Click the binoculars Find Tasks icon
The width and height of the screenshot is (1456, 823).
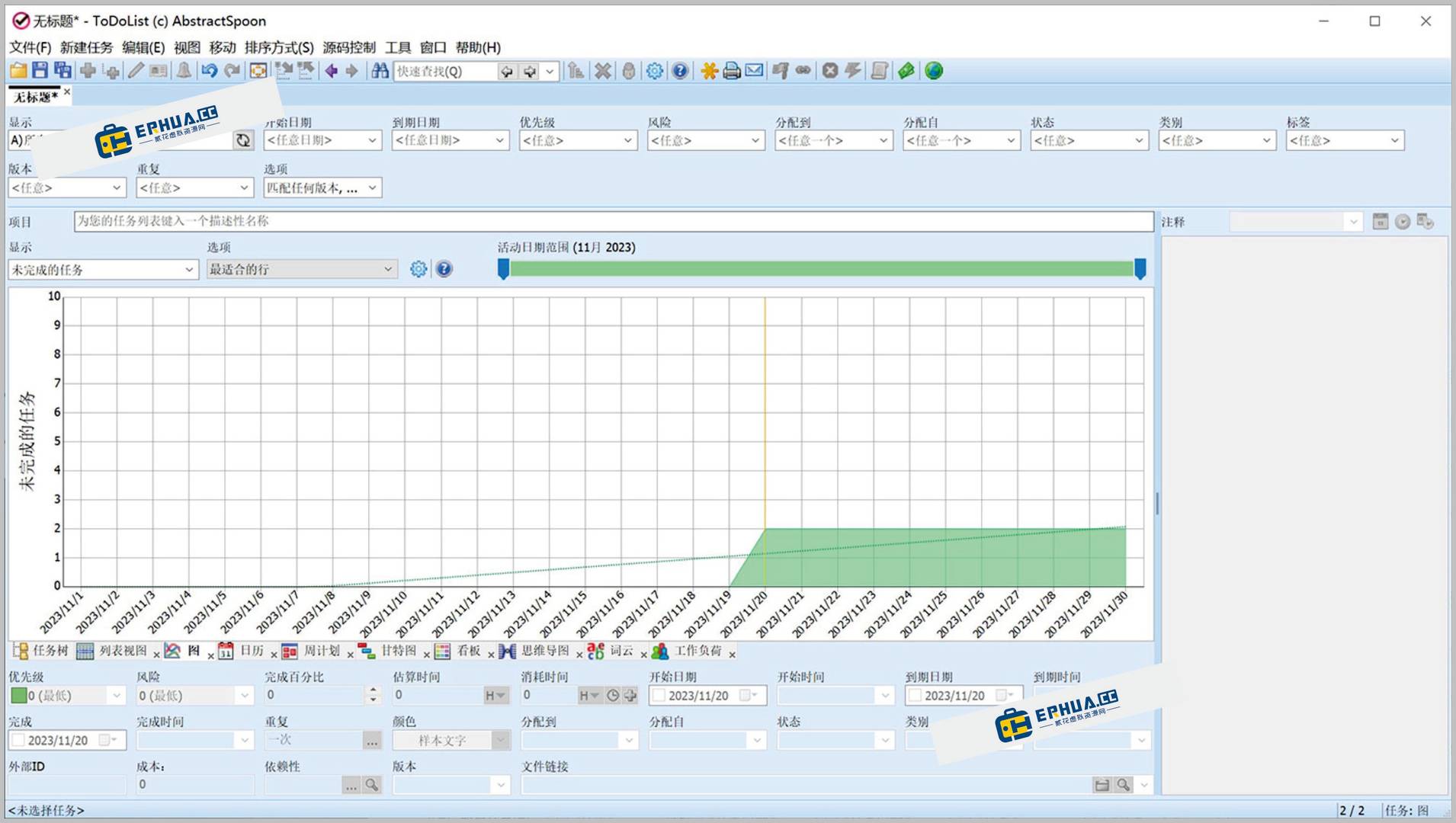(380, 71)
